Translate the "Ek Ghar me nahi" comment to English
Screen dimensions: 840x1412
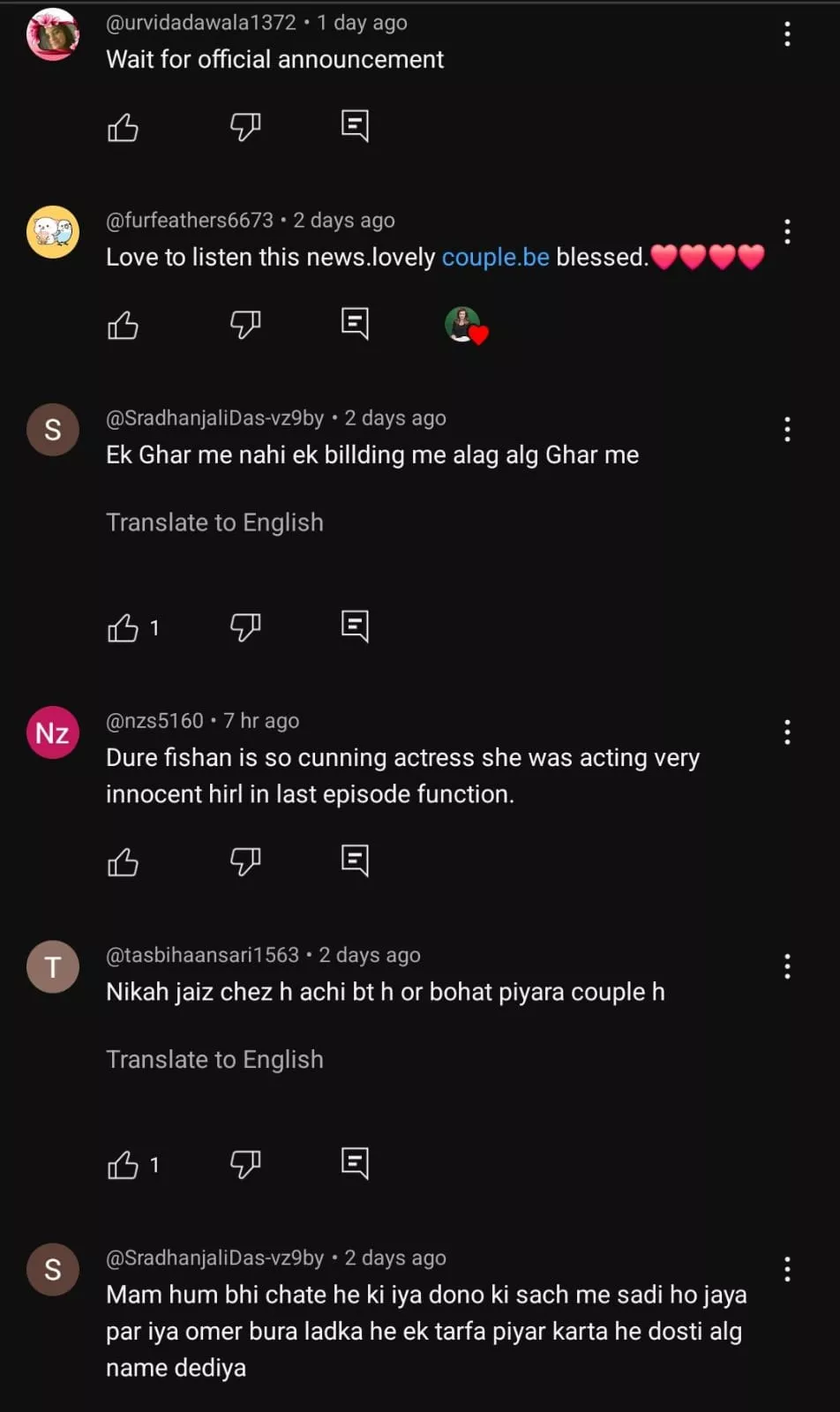coord(214,522)
